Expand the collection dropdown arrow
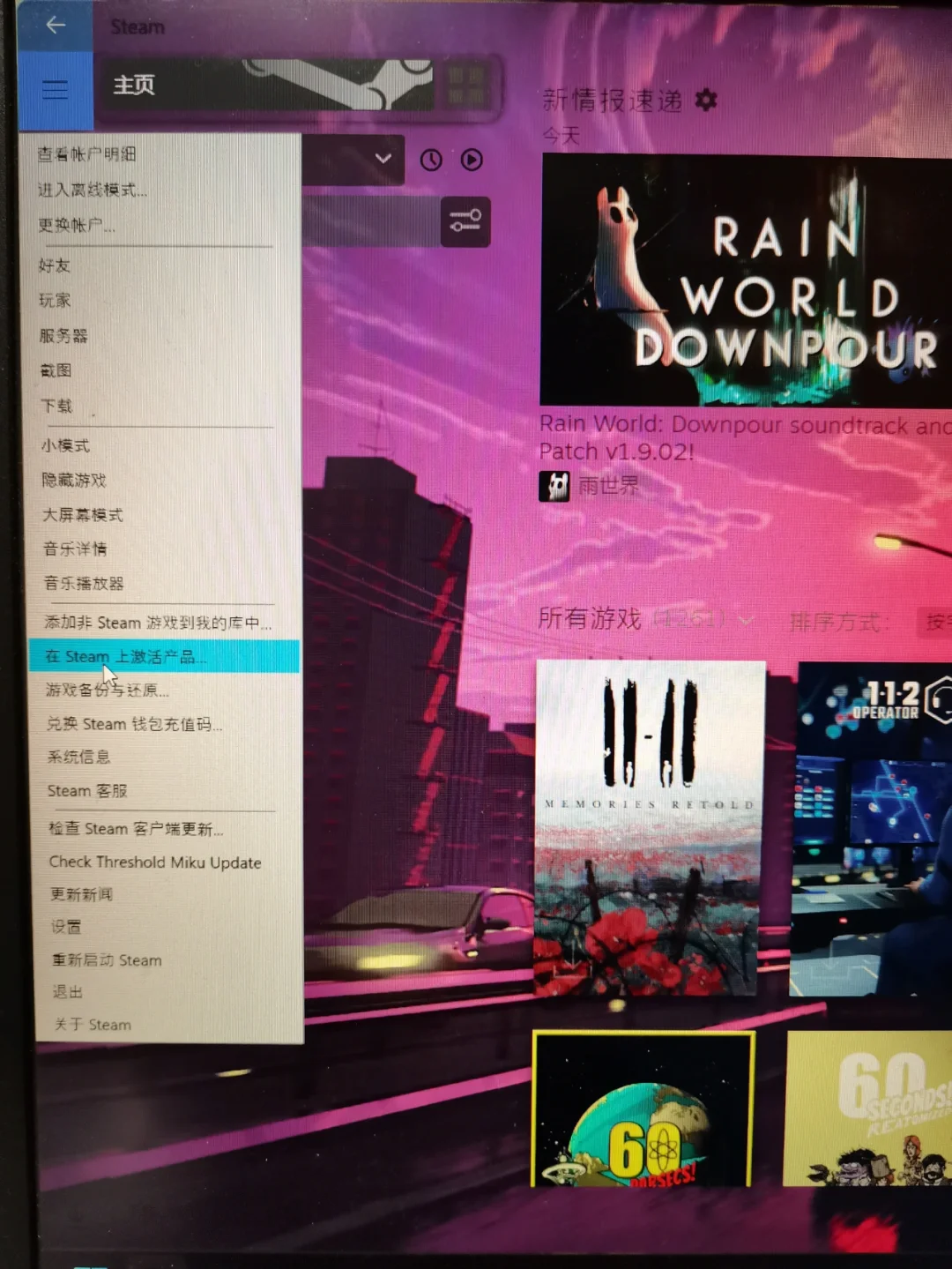 (383, 159)
